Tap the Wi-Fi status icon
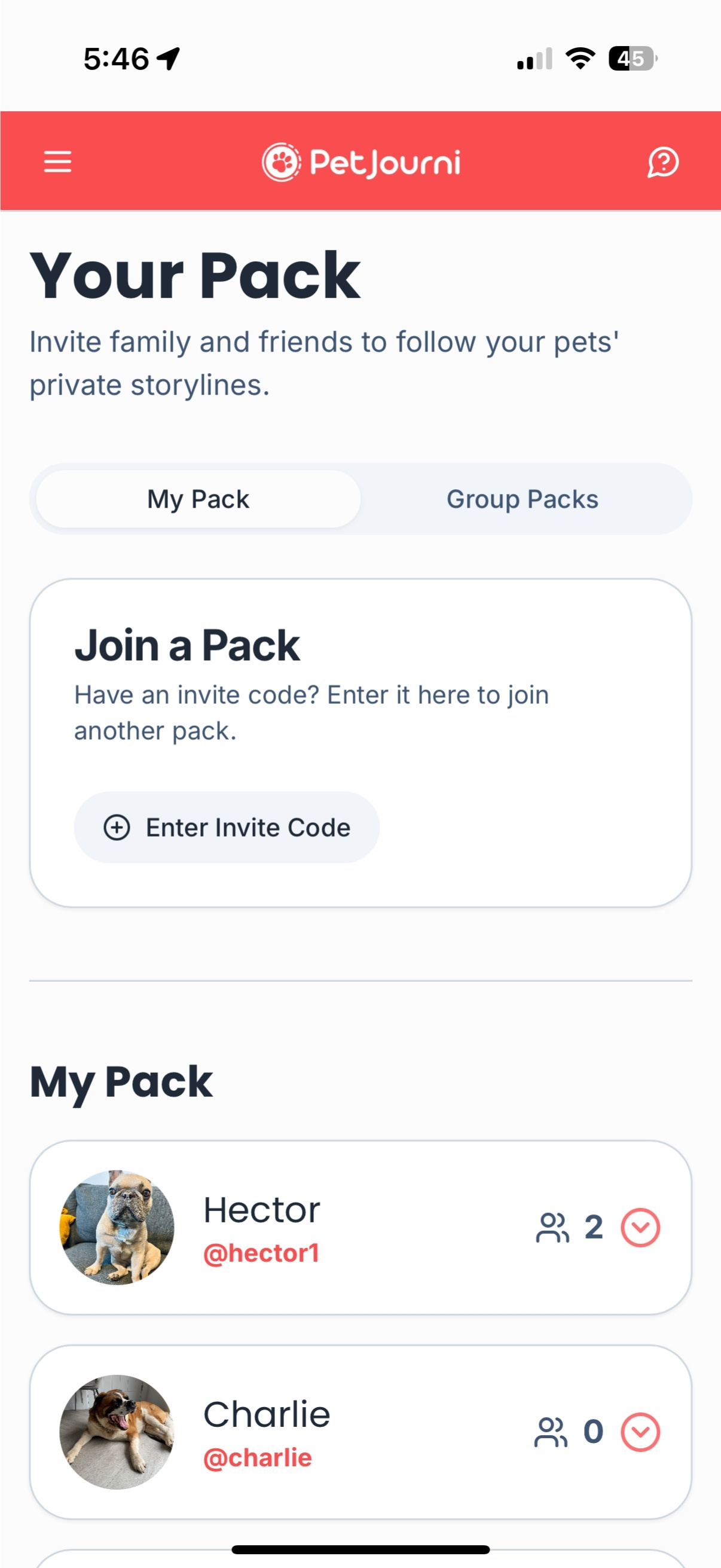Viewport: 721px width, 1568px height. 580,59
